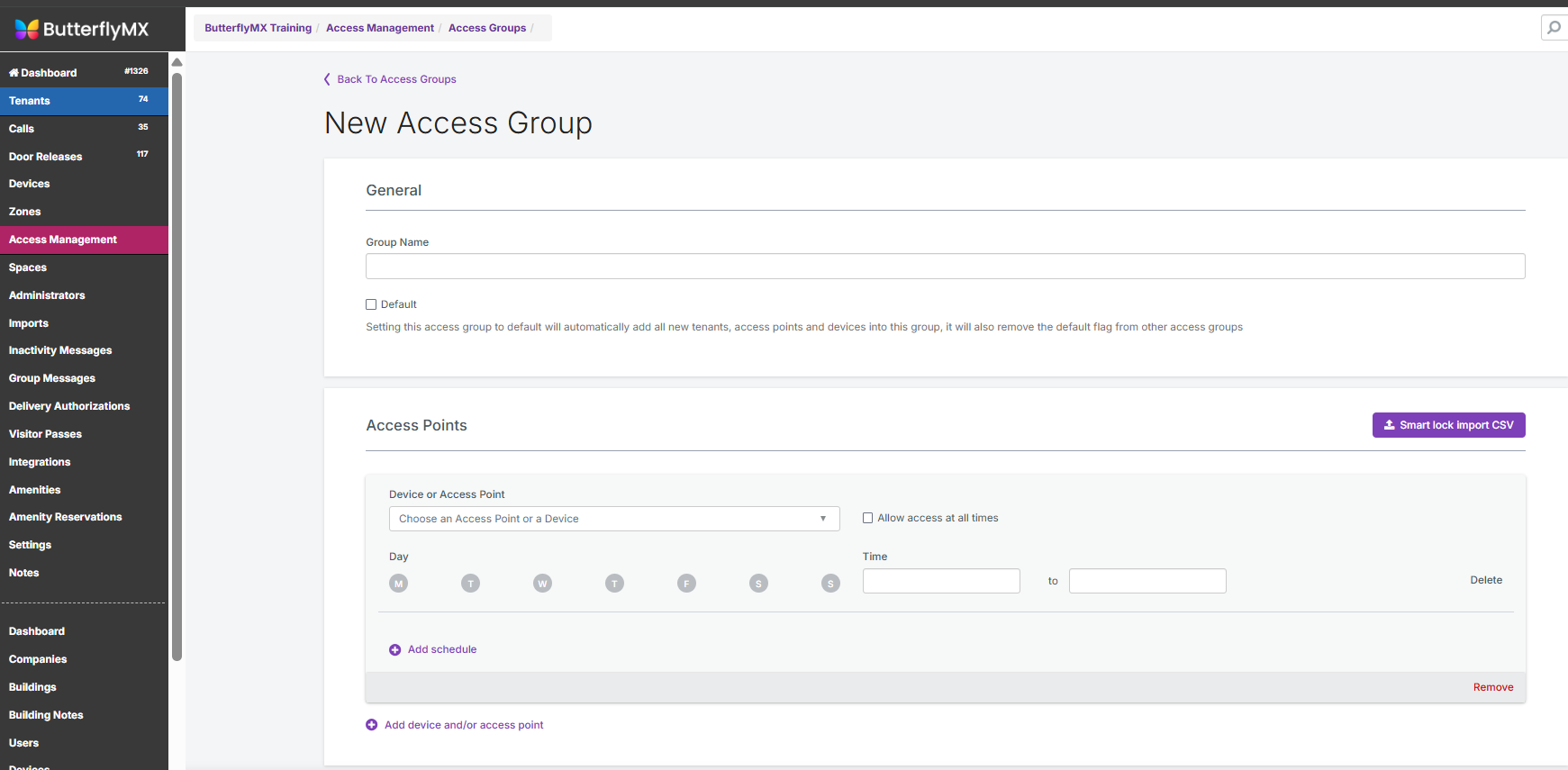Toggle the Sunday day circle

pos(830,584)
